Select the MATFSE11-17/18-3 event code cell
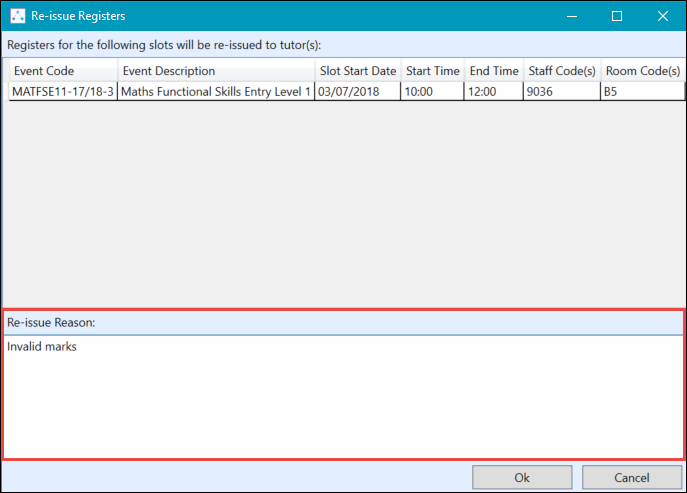This screenshot has width=687, height=493. [62, 91]
